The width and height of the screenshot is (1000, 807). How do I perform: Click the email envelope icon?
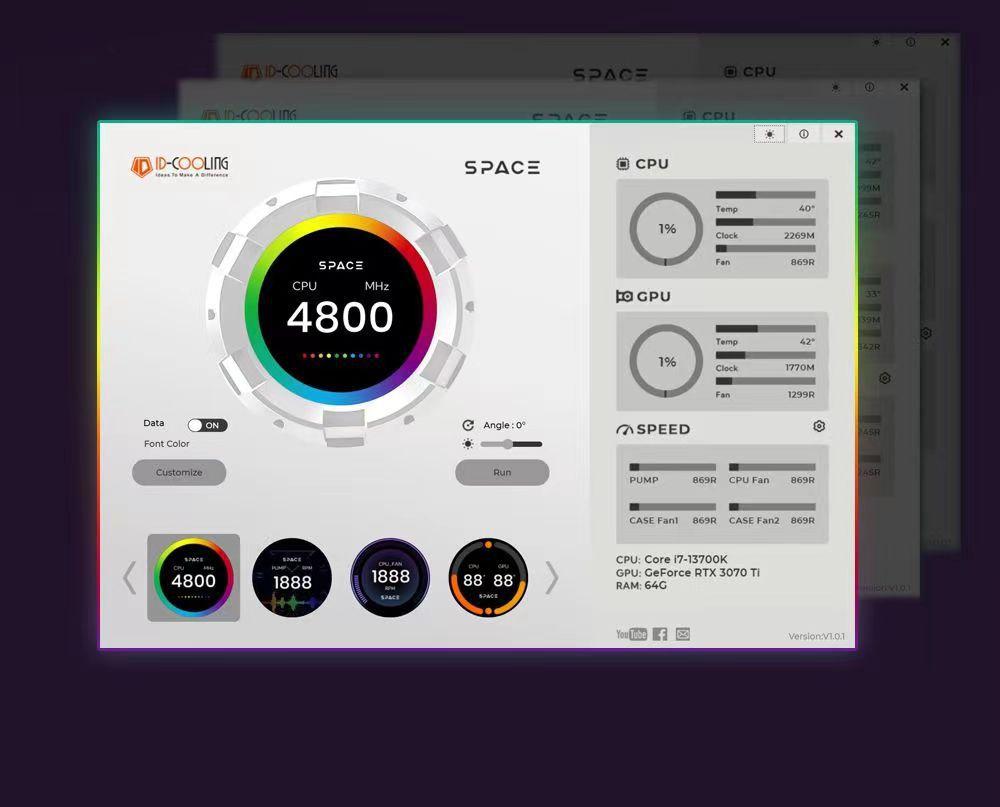[683, 634]
